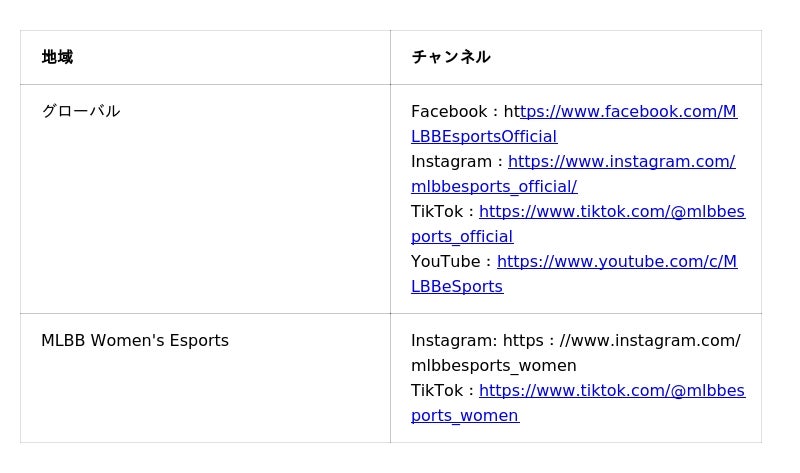Screen dimensions: 800x473
Task: Click the "LBBeSports" wrapped link line
Action: (x=457, y=287)
